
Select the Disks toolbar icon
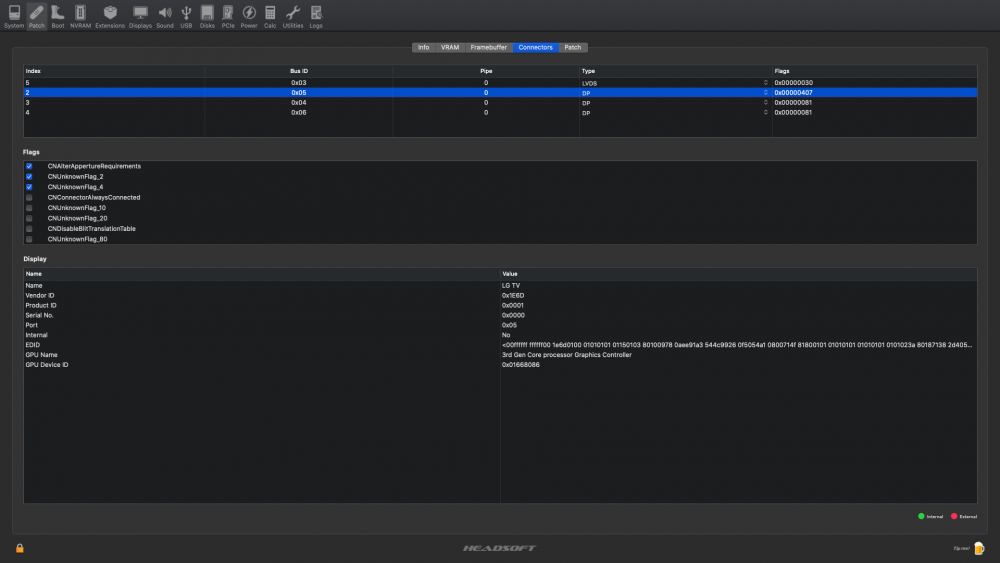click(x=207, y=17)
